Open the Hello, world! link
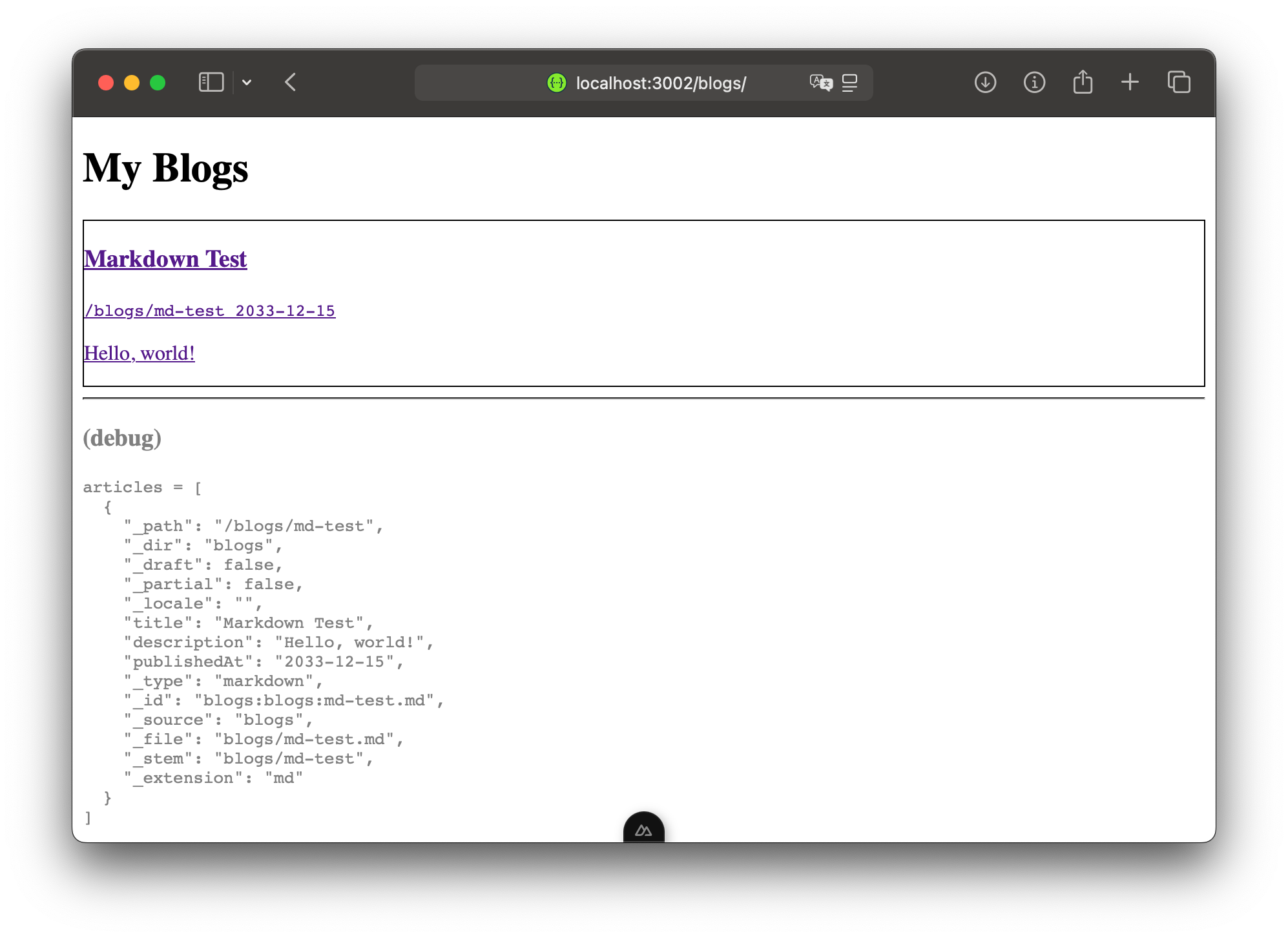Viewport: 1288px width, 938px height. click(140, 353)
